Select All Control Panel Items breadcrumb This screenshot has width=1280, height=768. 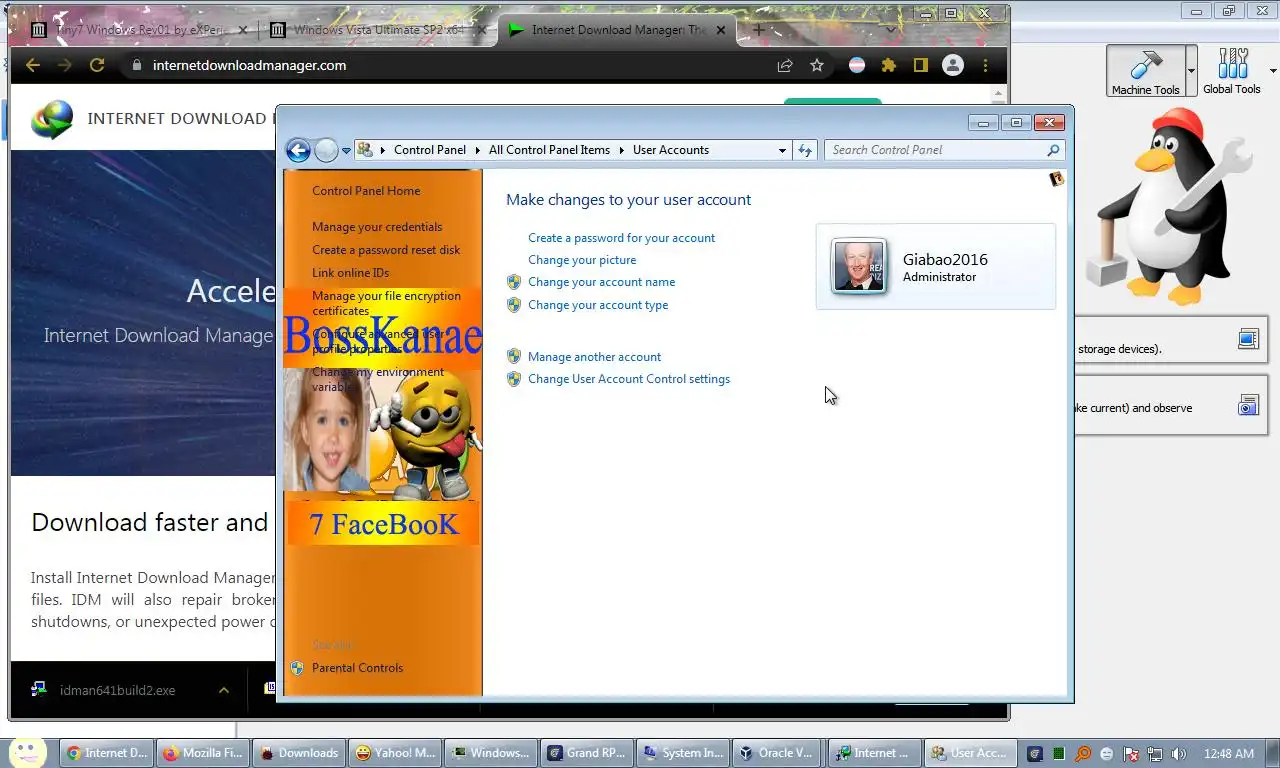(549, 150)
